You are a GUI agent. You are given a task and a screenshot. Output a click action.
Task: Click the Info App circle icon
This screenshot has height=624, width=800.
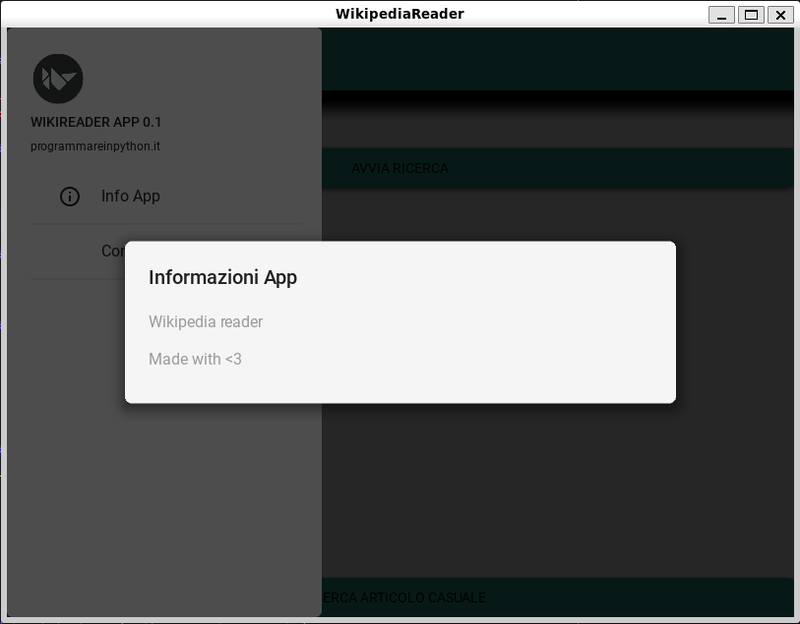point(70,196)
